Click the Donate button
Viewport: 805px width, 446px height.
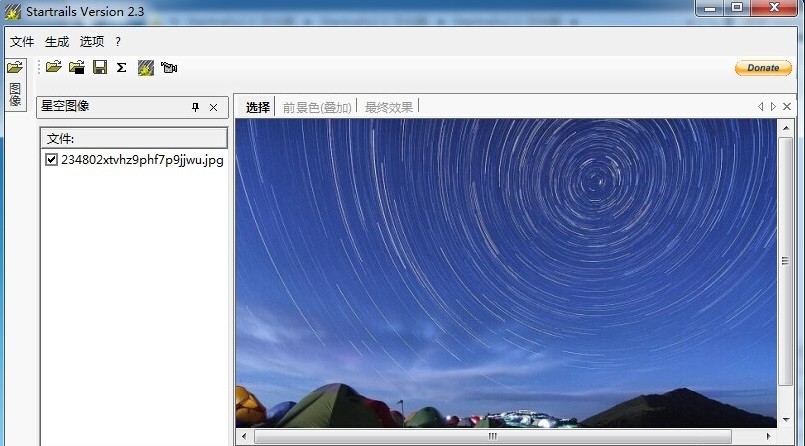(x=763, y=68)
